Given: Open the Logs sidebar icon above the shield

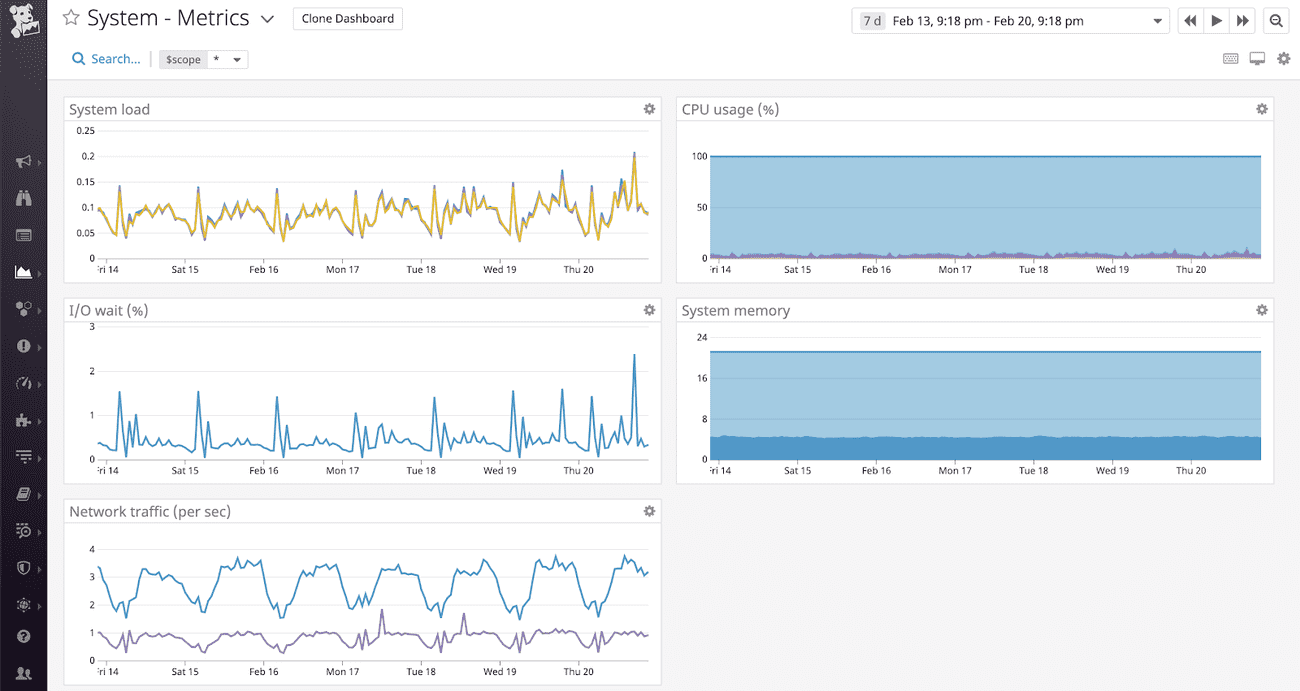Looking at the screenshot, I should tap(24, 531).
